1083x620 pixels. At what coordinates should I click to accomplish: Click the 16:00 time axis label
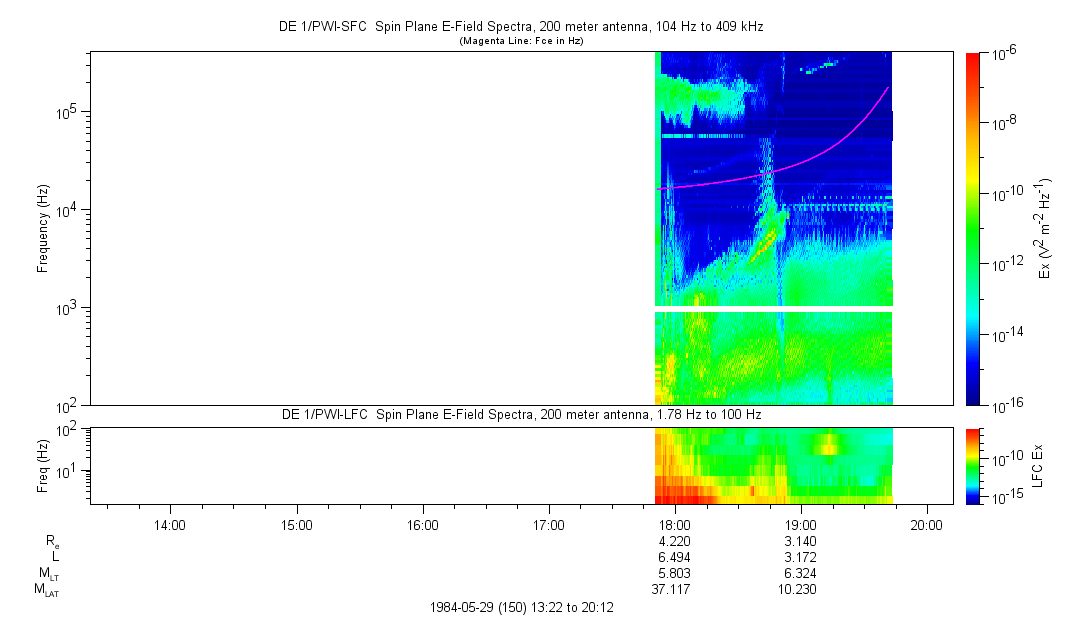click(x=423, y=523)
